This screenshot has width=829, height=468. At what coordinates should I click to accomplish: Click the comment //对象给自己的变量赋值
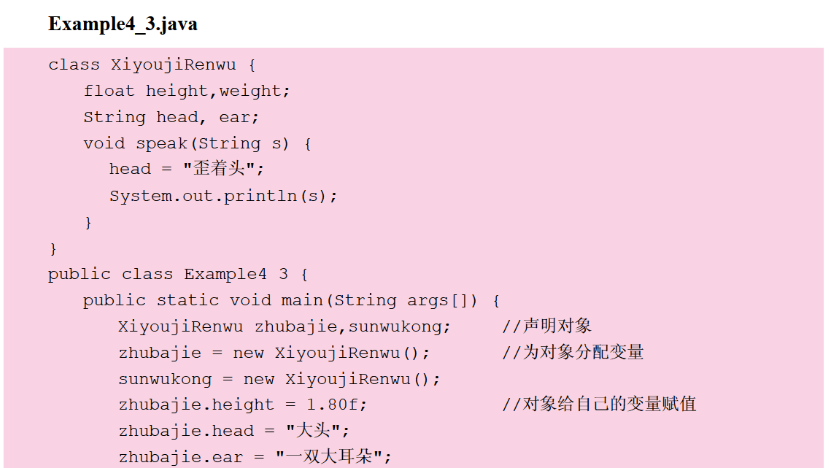pyautogui.click(x=599, y=404)
